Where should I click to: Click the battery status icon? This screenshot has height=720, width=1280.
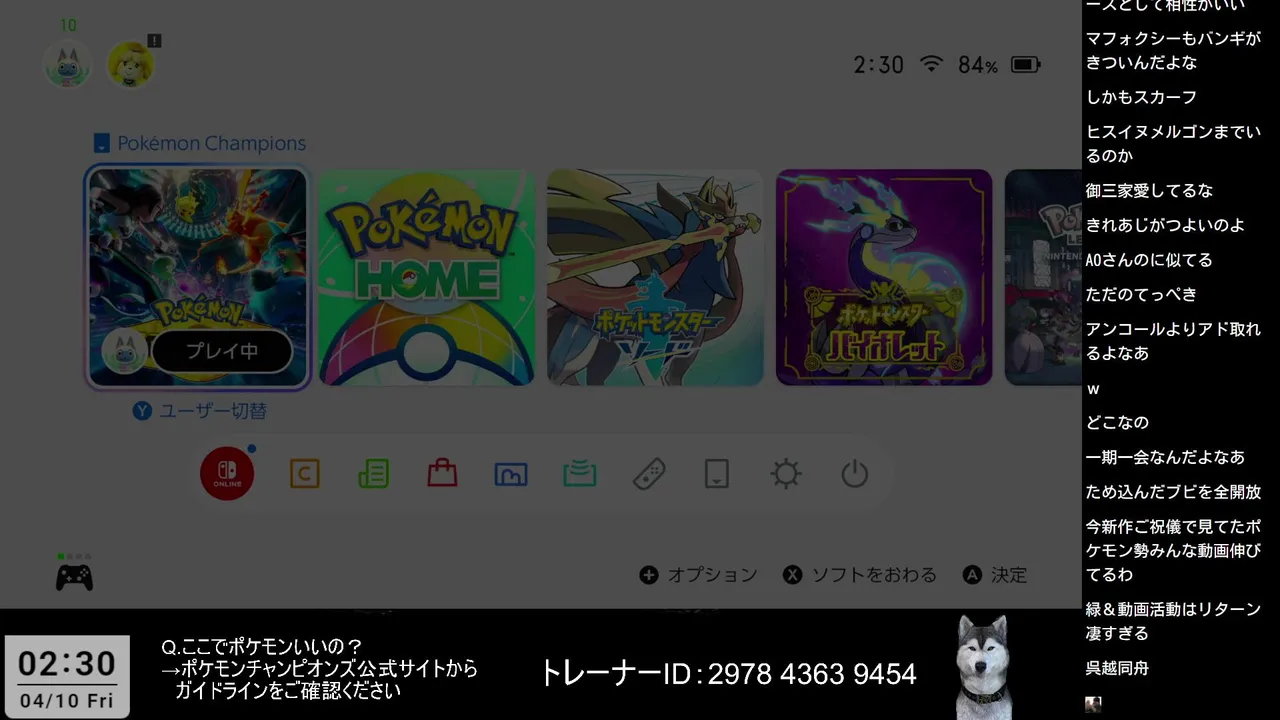(1025, 65)
